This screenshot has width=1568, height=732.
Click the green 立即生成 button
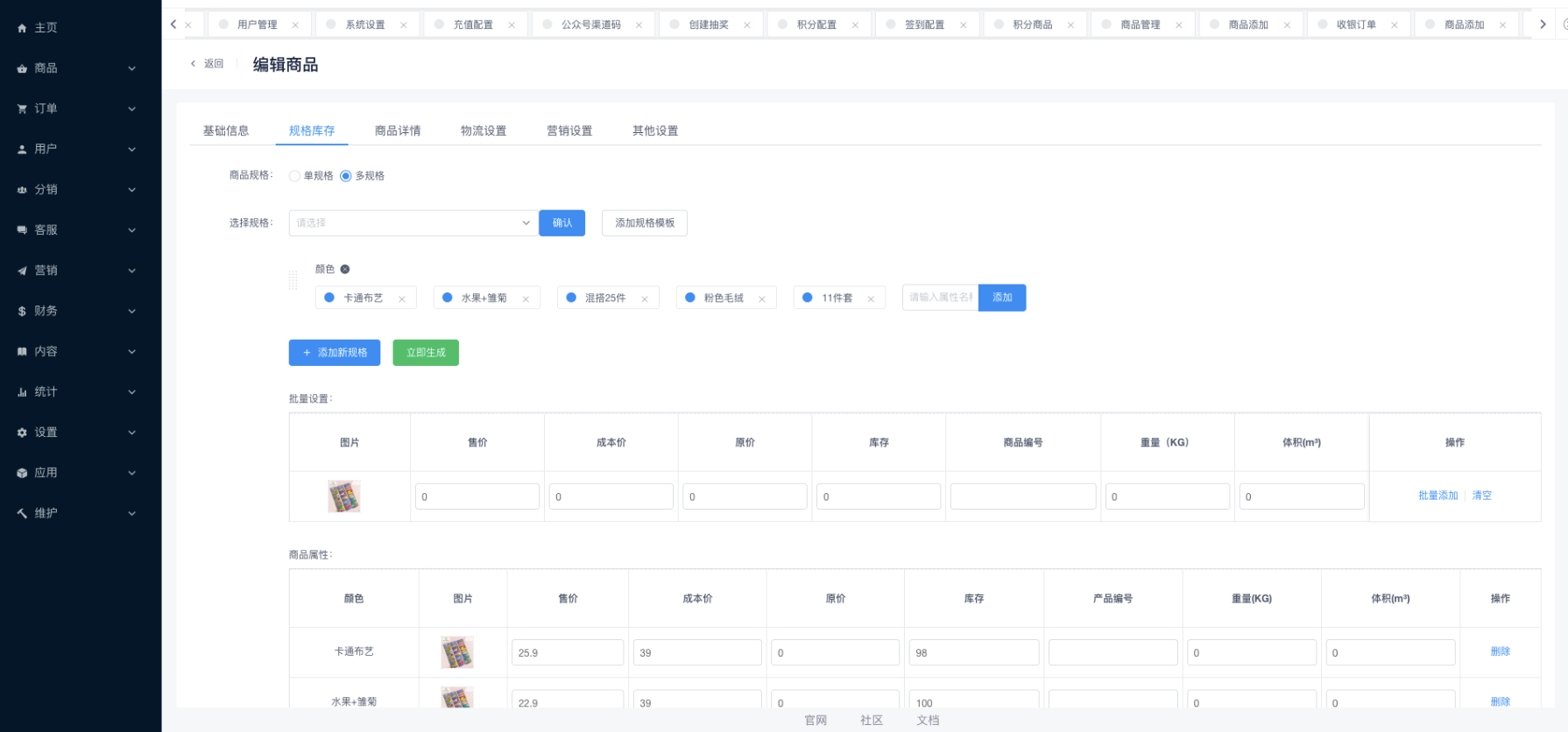click(x=426, y=353)
